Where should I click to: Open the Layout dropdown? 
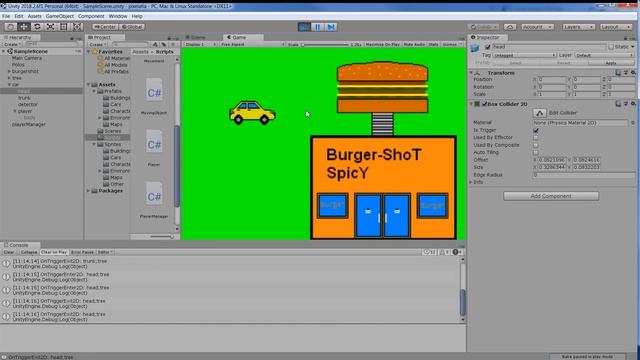616,27
